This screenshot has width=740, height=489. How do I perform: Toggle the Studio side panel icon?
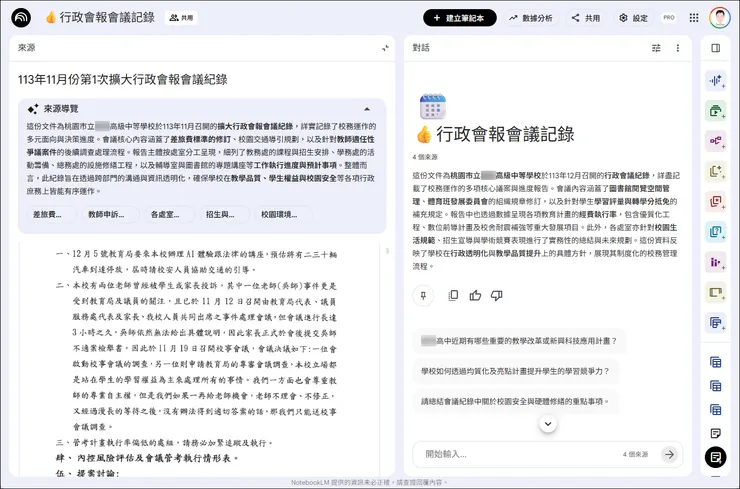click(715, 48)
